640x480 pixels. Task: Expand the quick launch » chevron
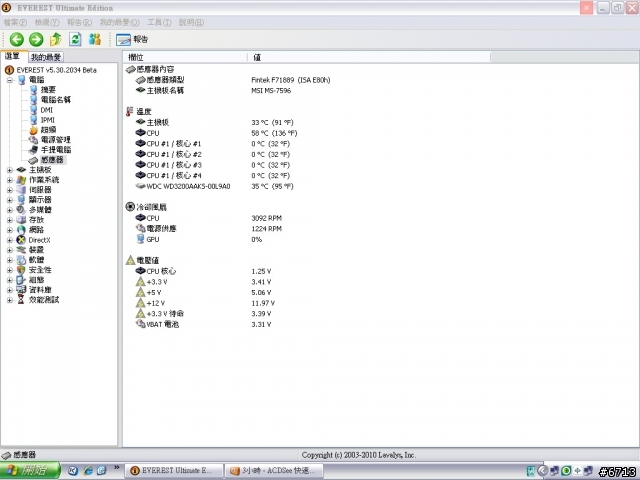[116, 467]
